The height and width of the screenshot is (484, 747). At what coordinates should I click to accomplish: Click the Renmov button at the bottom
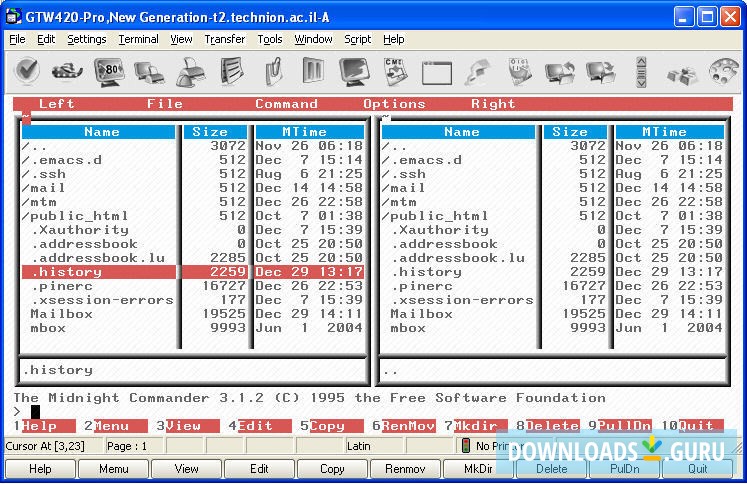[405, 468]
